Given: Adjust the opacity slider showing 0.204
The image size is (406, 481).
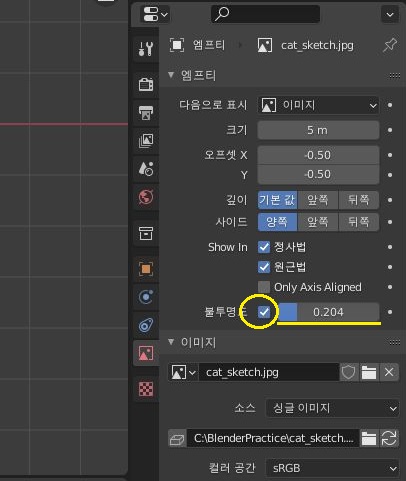Looking at the screenshot, I should coord(329,312).
